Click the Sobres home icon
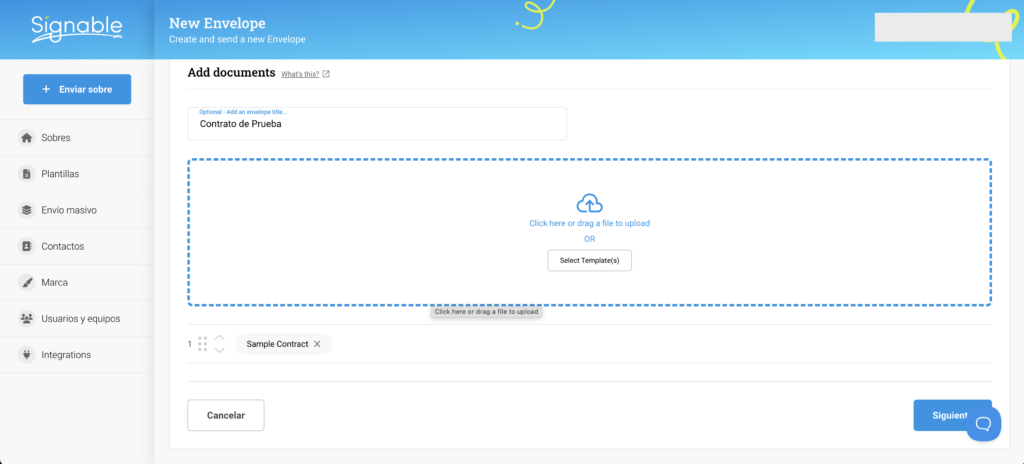 pyautogui.click(x=27, y=138)
